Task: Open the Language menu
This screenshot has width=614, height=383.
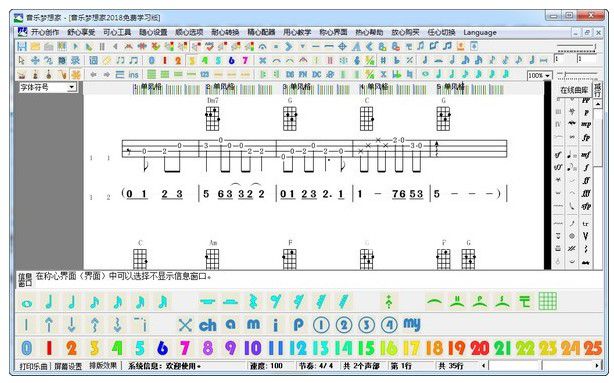Action: 480,32
